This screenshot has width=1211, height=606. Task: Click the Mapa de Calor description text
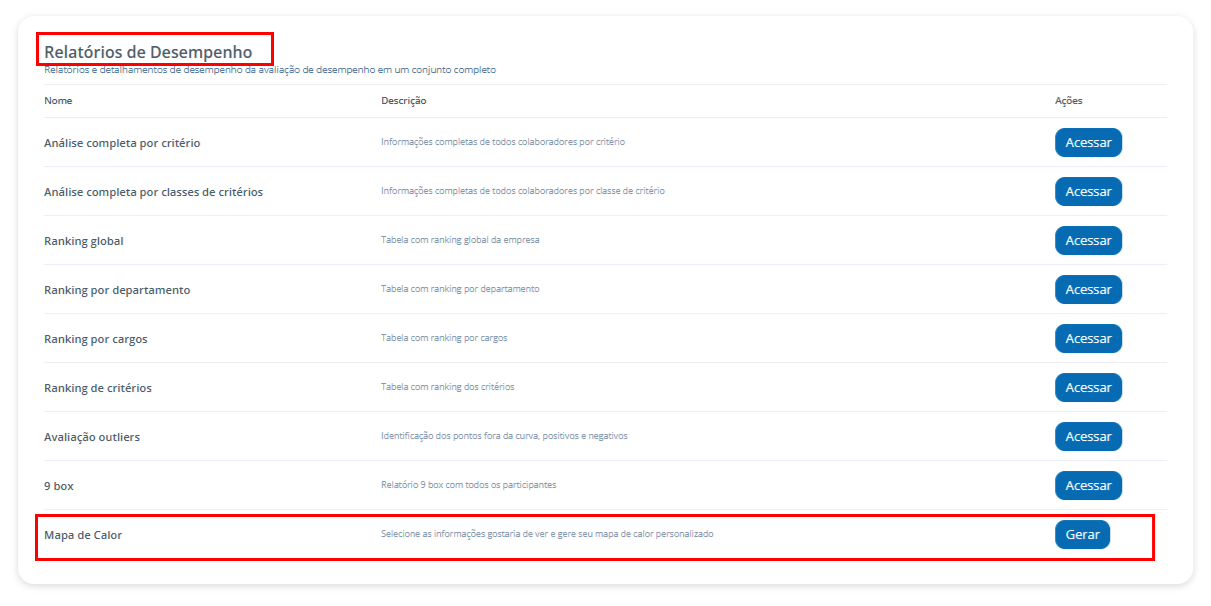point(547,534)
